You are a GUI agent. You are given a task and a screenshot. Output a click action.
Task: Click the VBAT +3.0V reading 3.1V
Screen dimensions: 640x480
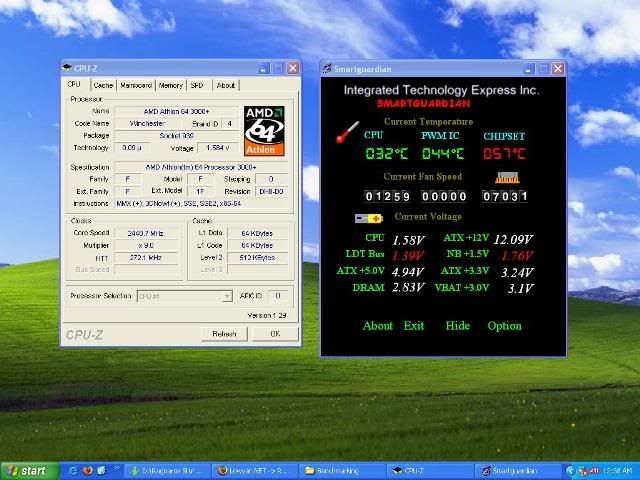[x=520, y=289]
